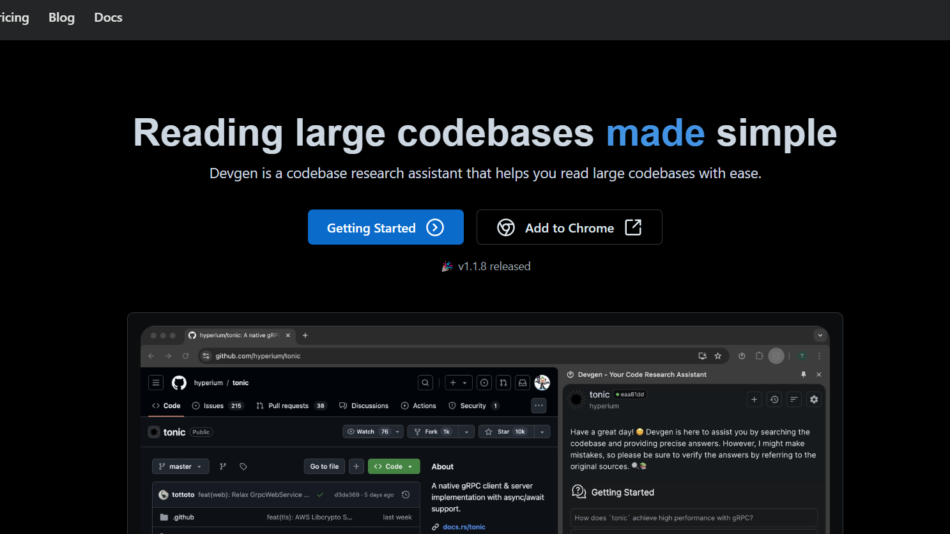950x534 pixels.
Task: Open the inbox notifications icon in demo GitHub header
Action: click(522, 382)
